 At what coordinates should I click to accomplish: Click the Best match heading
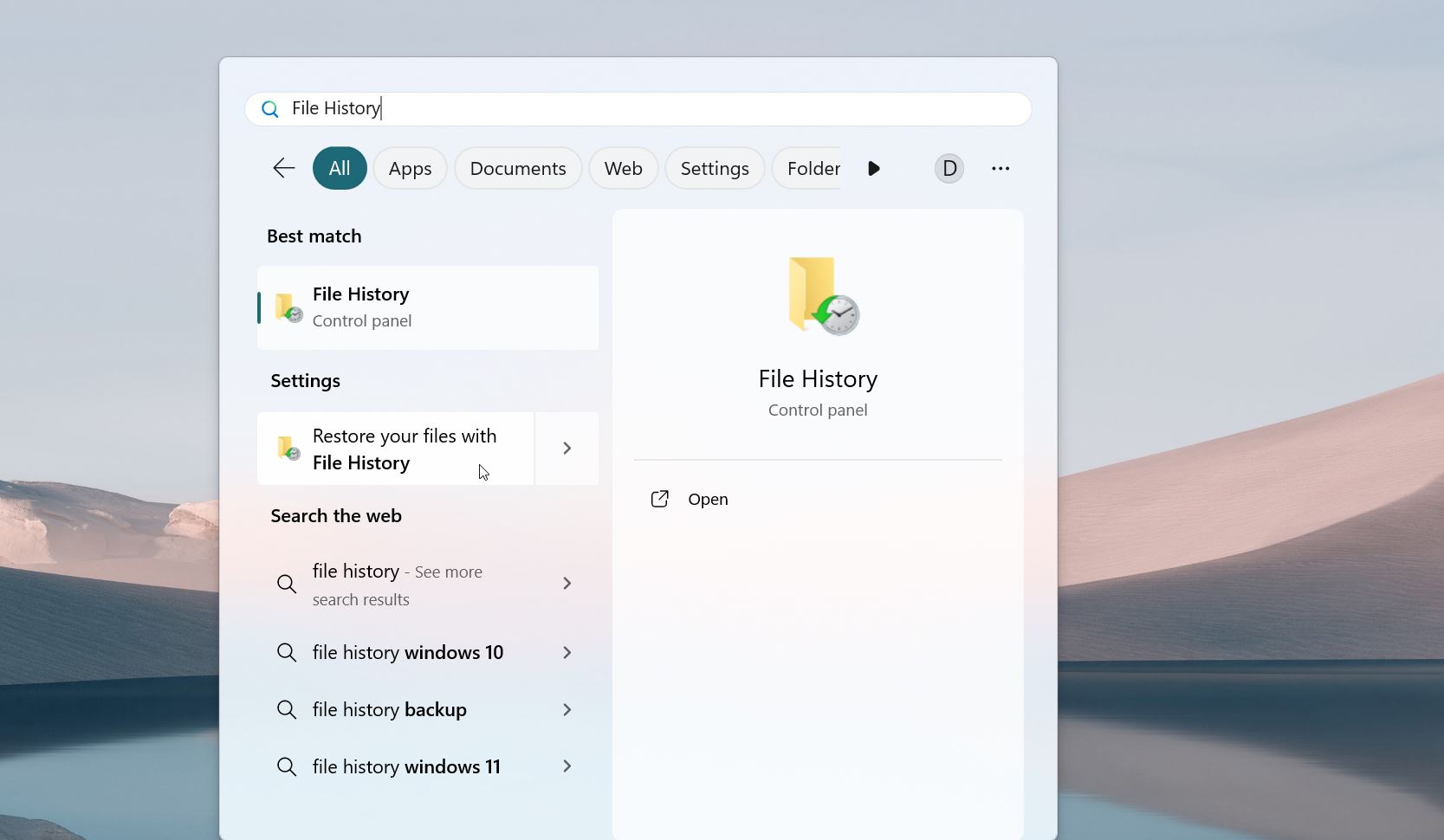click(314, 236)
